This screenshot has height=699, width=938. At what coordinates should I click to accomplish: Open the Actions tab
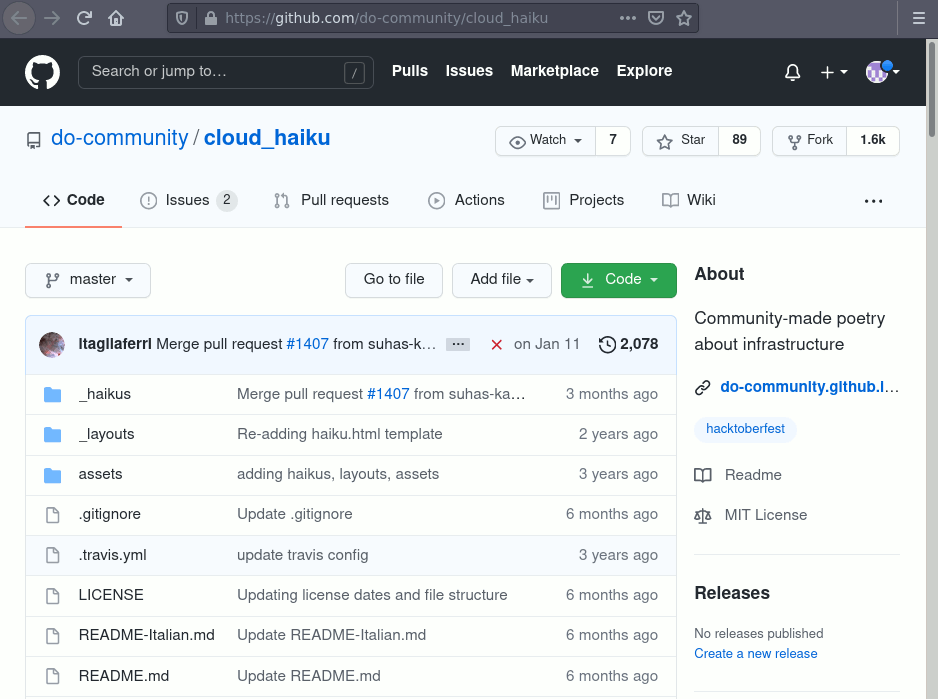(467, 200)
